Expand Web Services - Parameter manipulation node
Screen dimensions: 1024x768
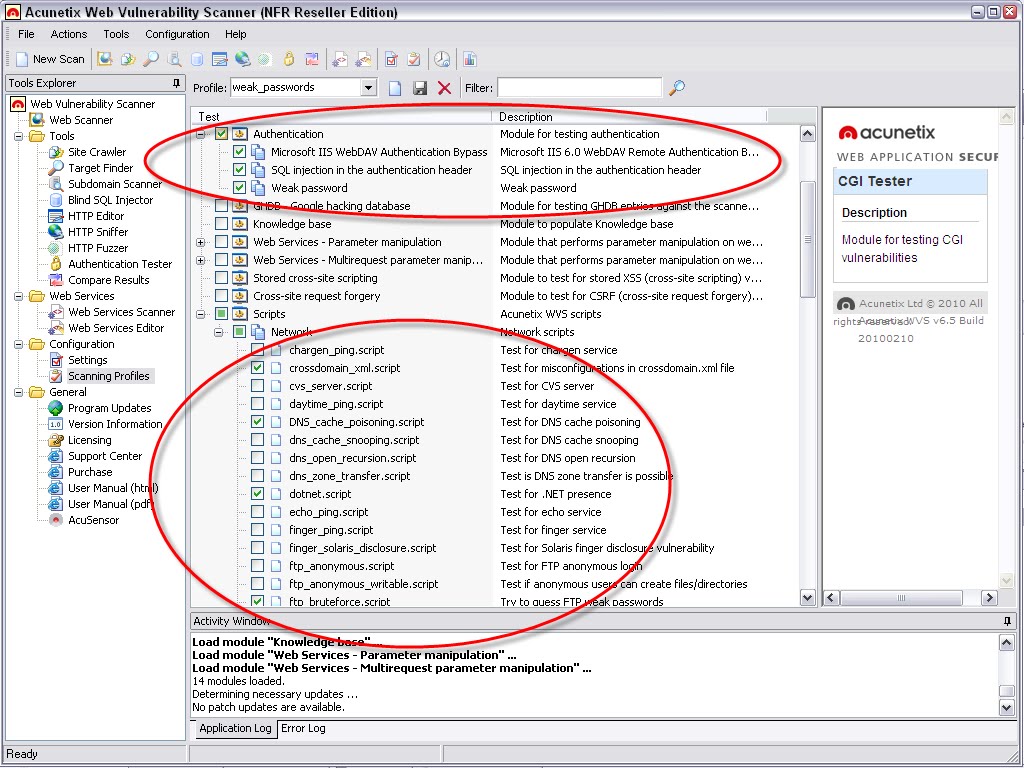click(x=200, y=242)
